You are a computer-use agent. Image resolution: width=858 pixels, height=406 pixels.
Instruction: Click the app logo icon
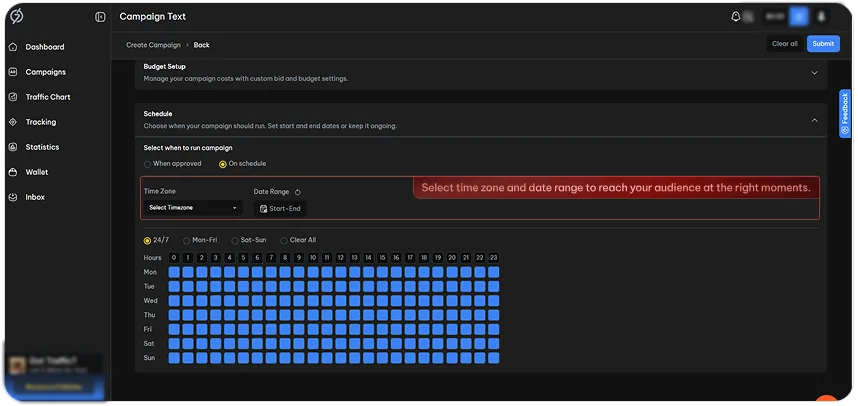pyautogui.click(x=17, y=16)
